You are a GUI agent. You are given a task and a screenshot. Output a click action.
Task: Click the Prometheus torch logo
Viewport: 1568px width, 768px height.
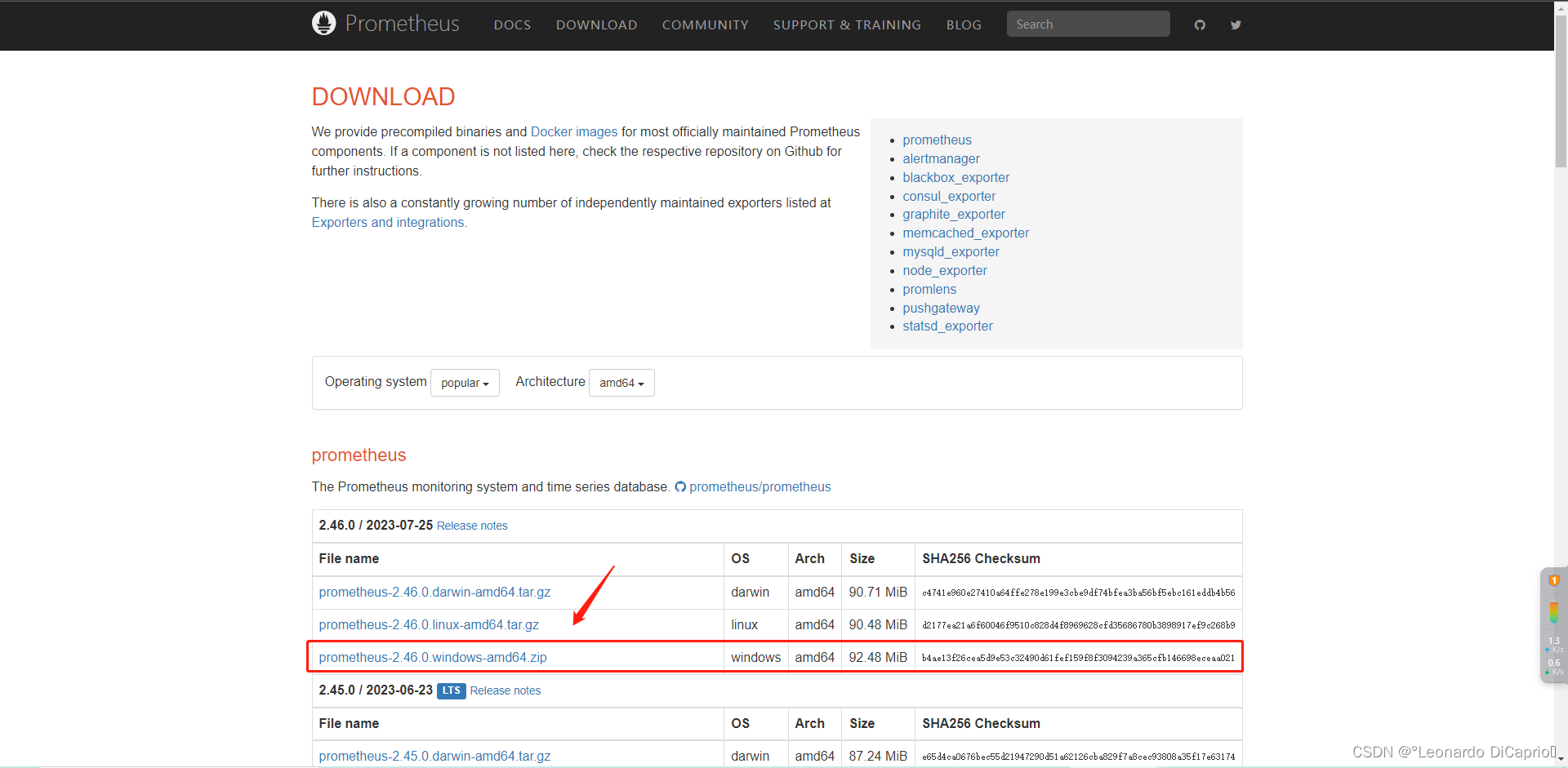pos(323,23)
